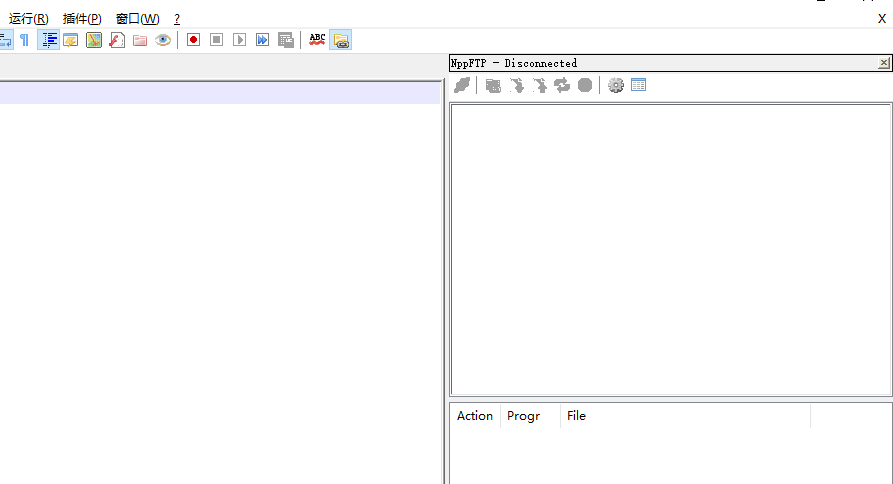
Task: Toggle show all characters (¶) icon
Action: [25, 40]
